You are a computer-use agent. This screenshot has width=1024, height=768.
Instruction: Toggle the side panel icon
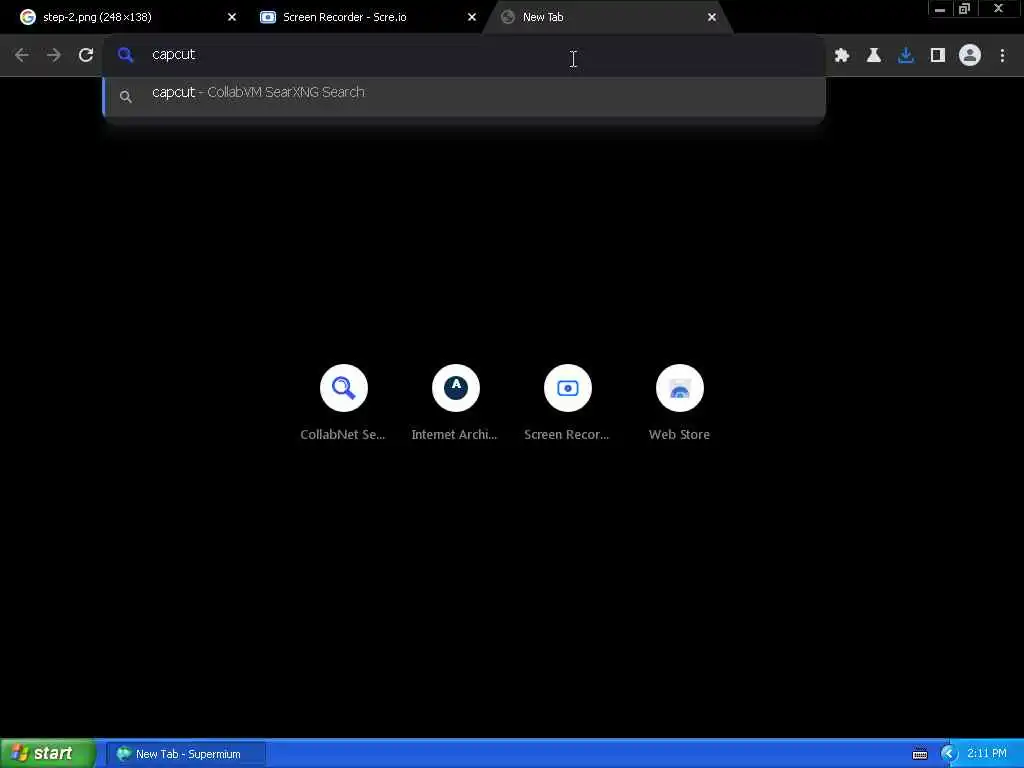pos(938,56)
